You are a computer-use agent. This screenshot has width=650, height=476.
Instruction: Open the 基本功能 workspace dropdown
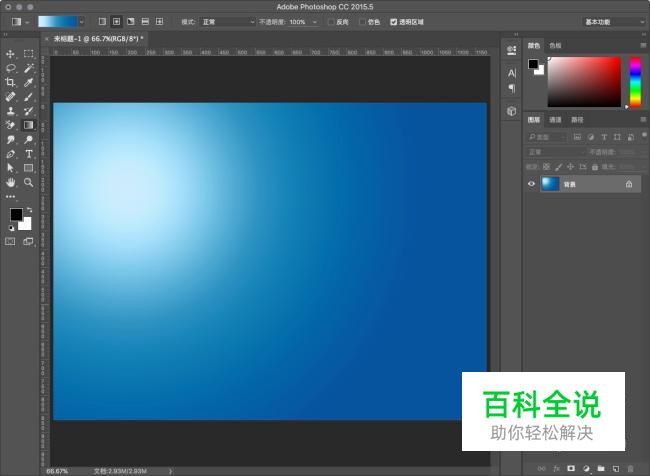pyautogui.click(x=613, y=21)
